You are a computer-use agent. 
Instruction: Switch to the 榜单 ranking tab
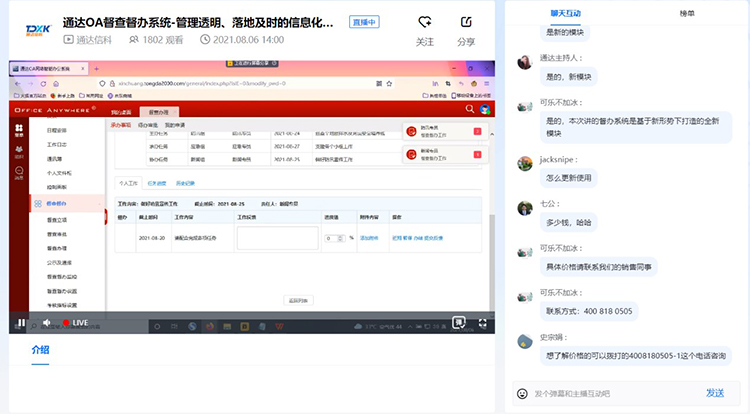[x=687, y=13]
